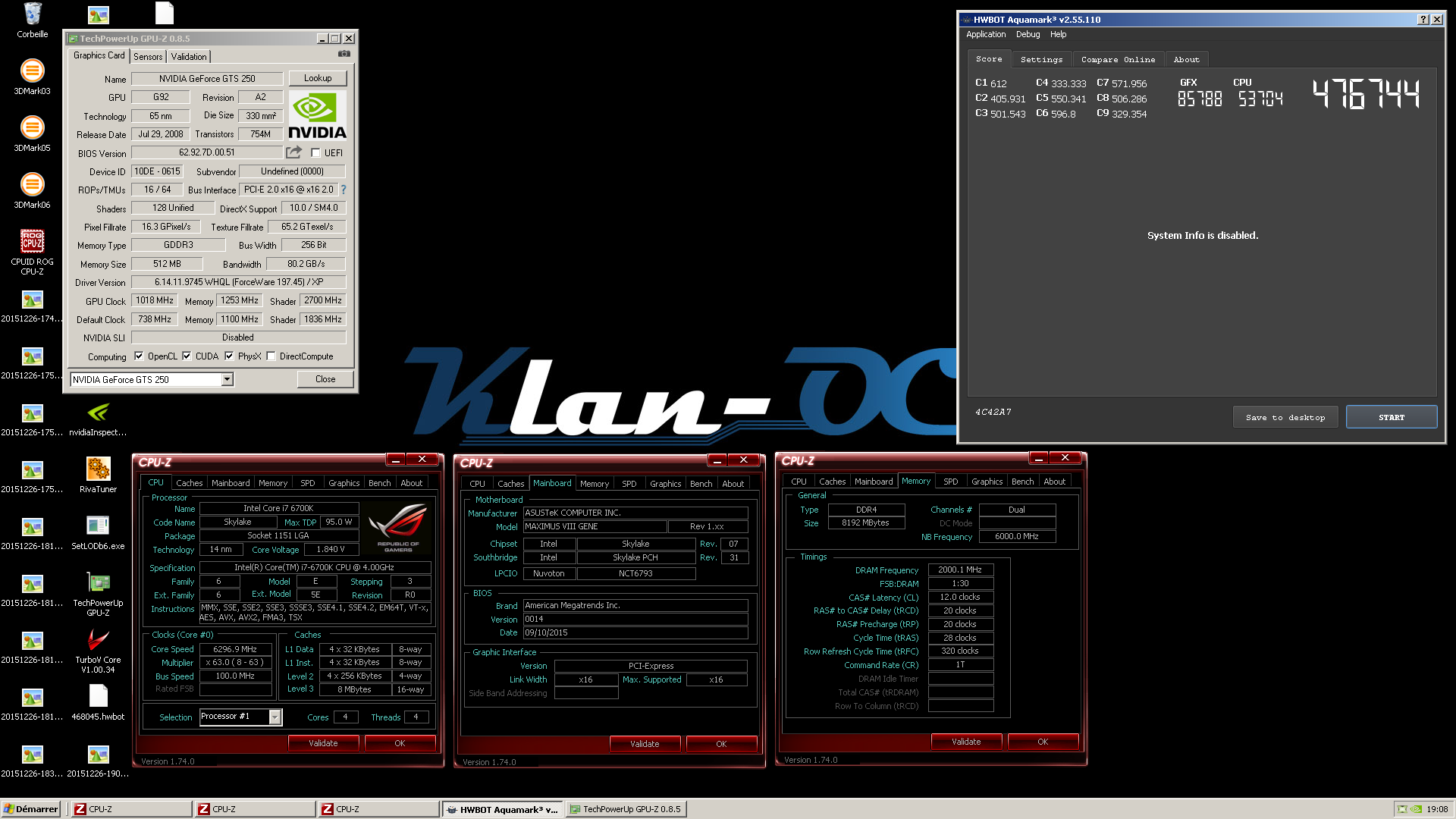Open the blank file icon at top of desktop
This screenshot has width=1456, height=819.
(165, 14)
